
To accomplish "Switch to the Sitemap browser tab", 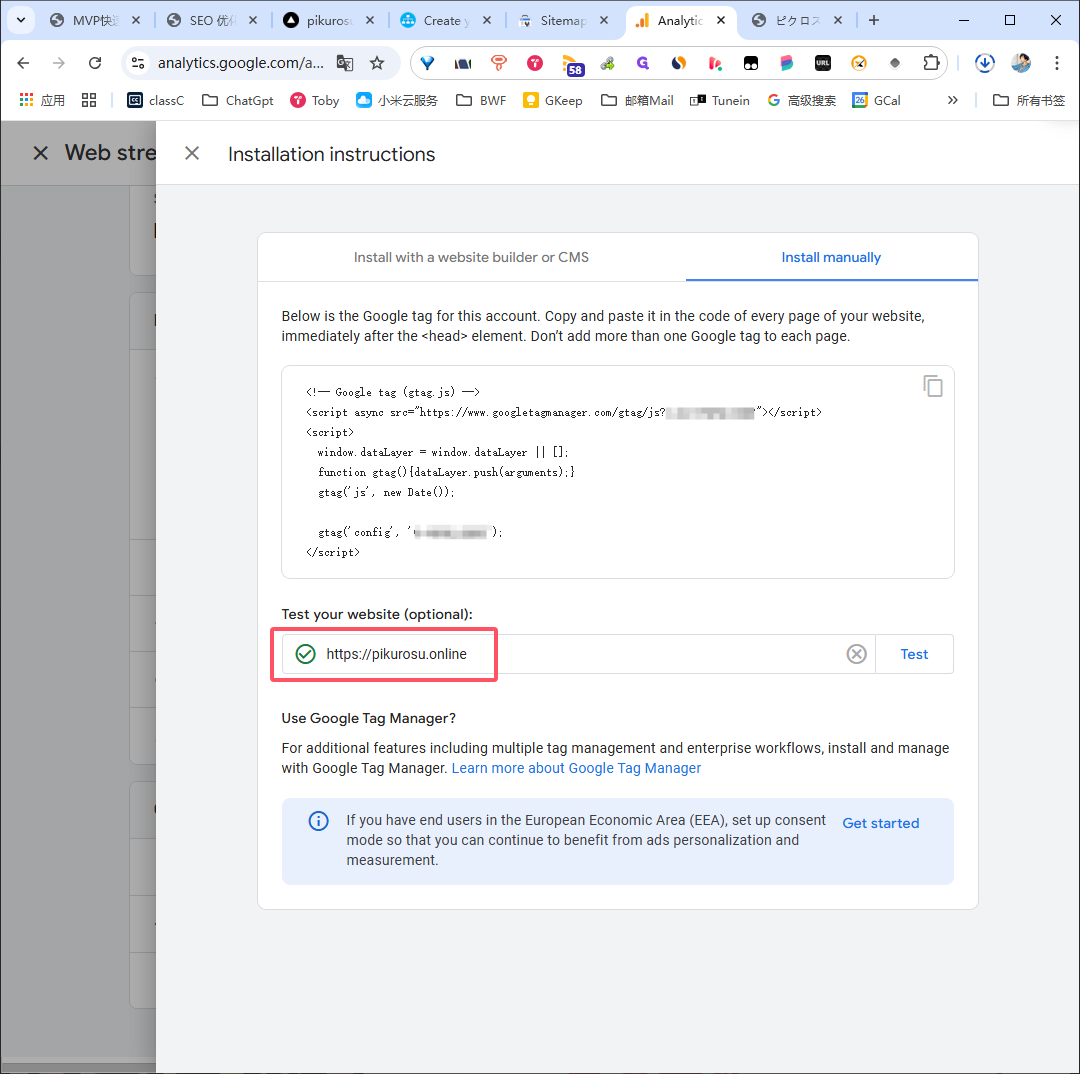I will [563, 21].
